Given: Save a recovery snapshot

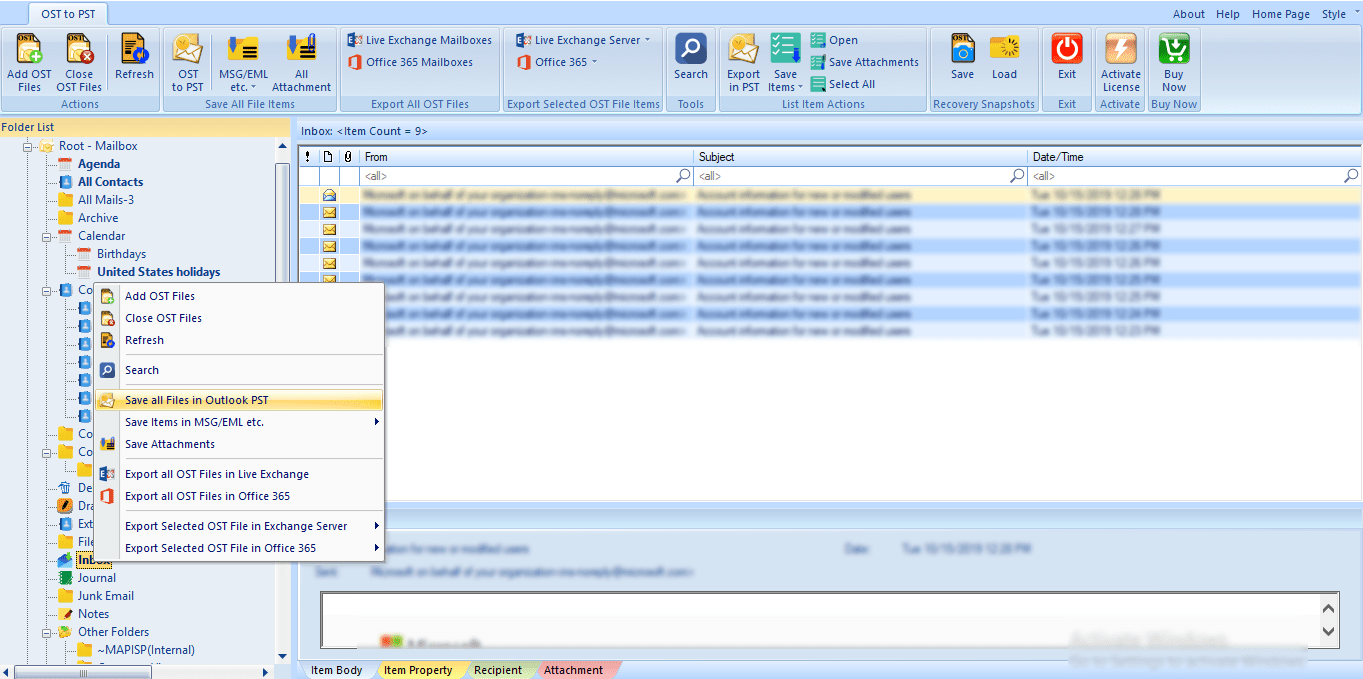Looking at the screenshot, I should [x=962, y=58].
